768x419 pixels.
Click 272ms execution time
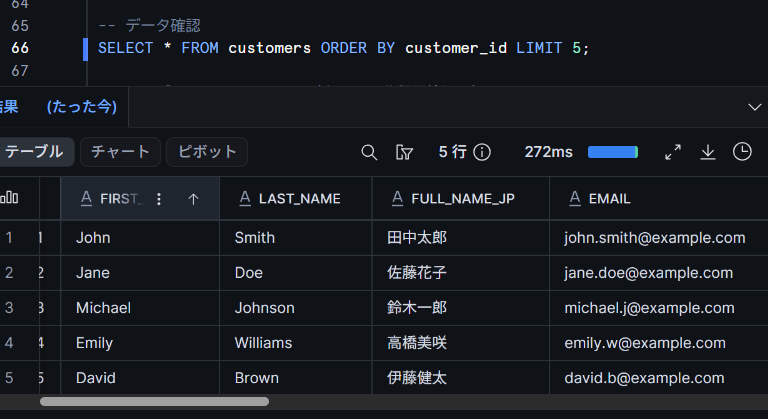click(549, 152)
